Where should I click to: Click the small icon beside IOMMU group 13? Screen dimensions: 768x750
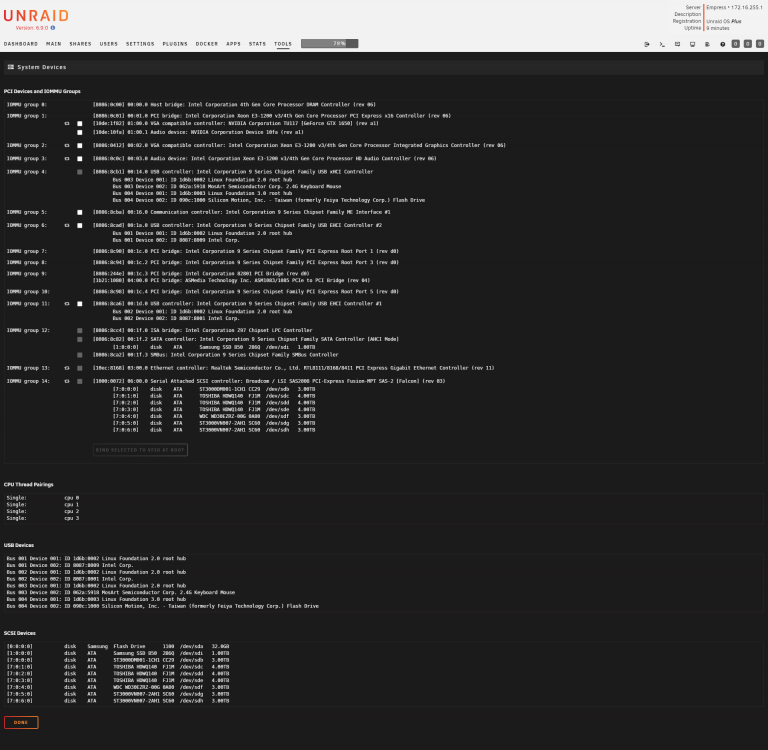tap(67, 368)
